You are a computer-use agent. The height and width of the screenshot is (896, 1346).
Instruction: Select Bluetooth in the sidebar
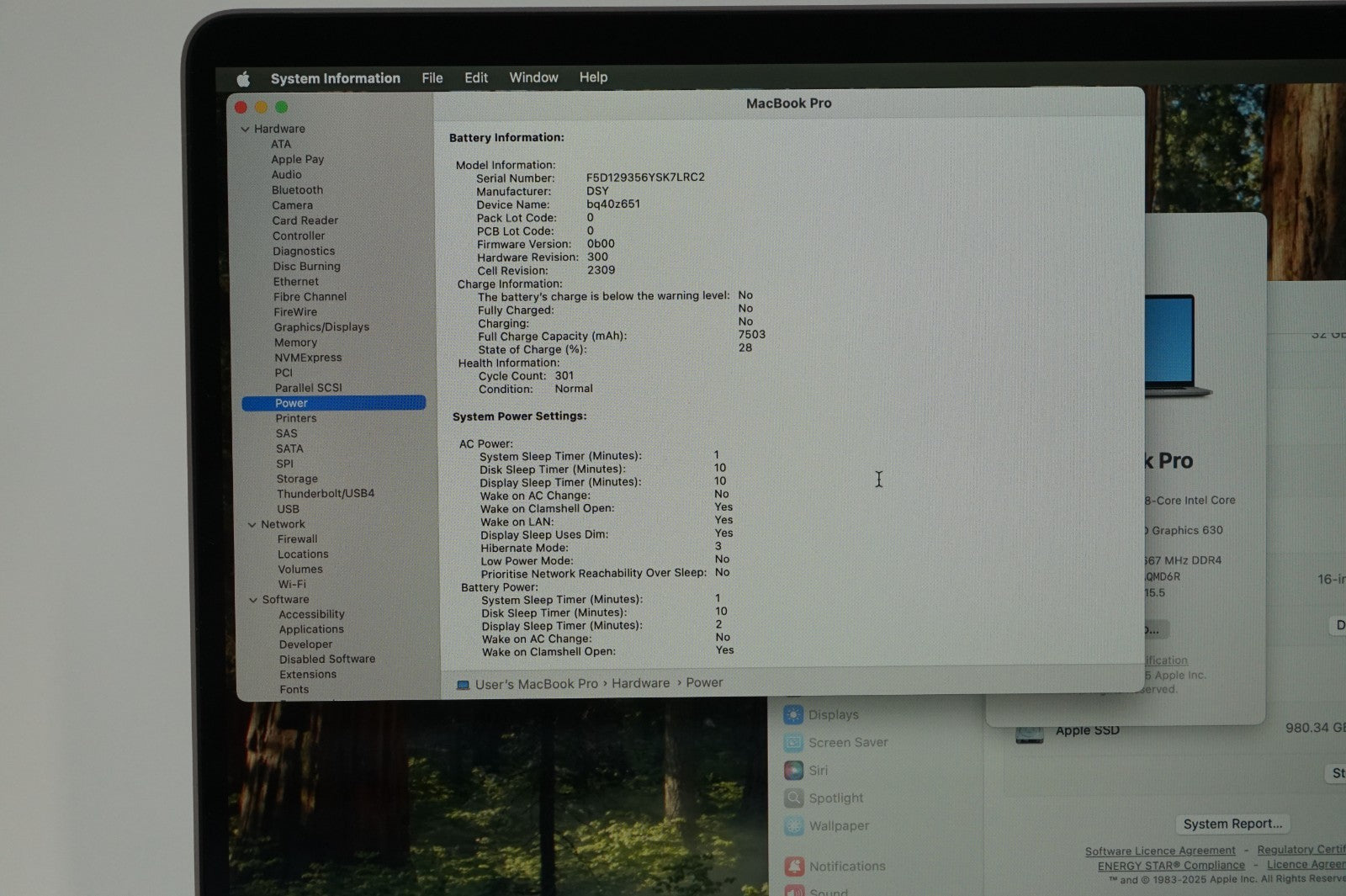pyautogui.click(x=297, y=190)
